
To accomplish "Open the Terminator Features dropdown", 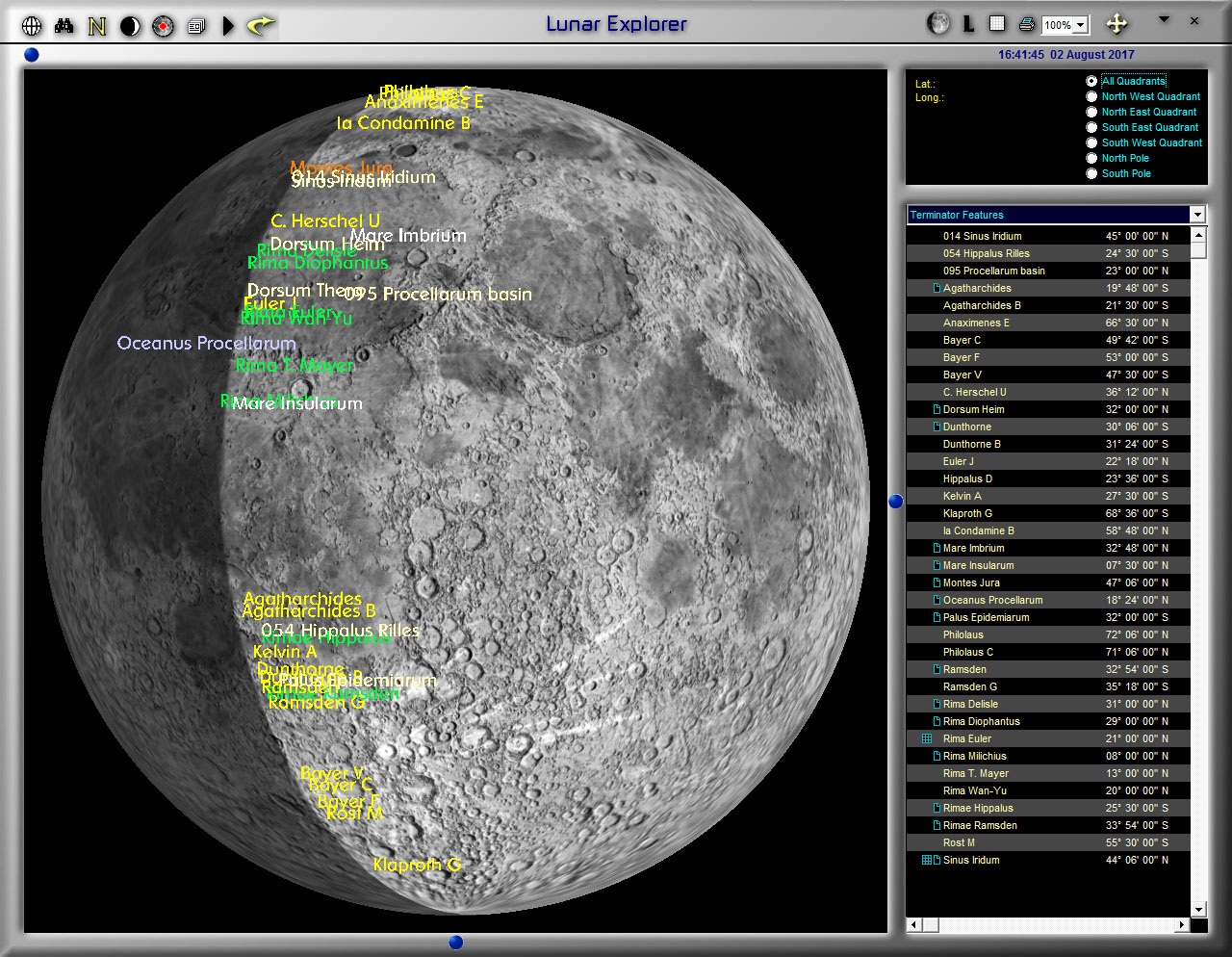I will point(1197,215).
